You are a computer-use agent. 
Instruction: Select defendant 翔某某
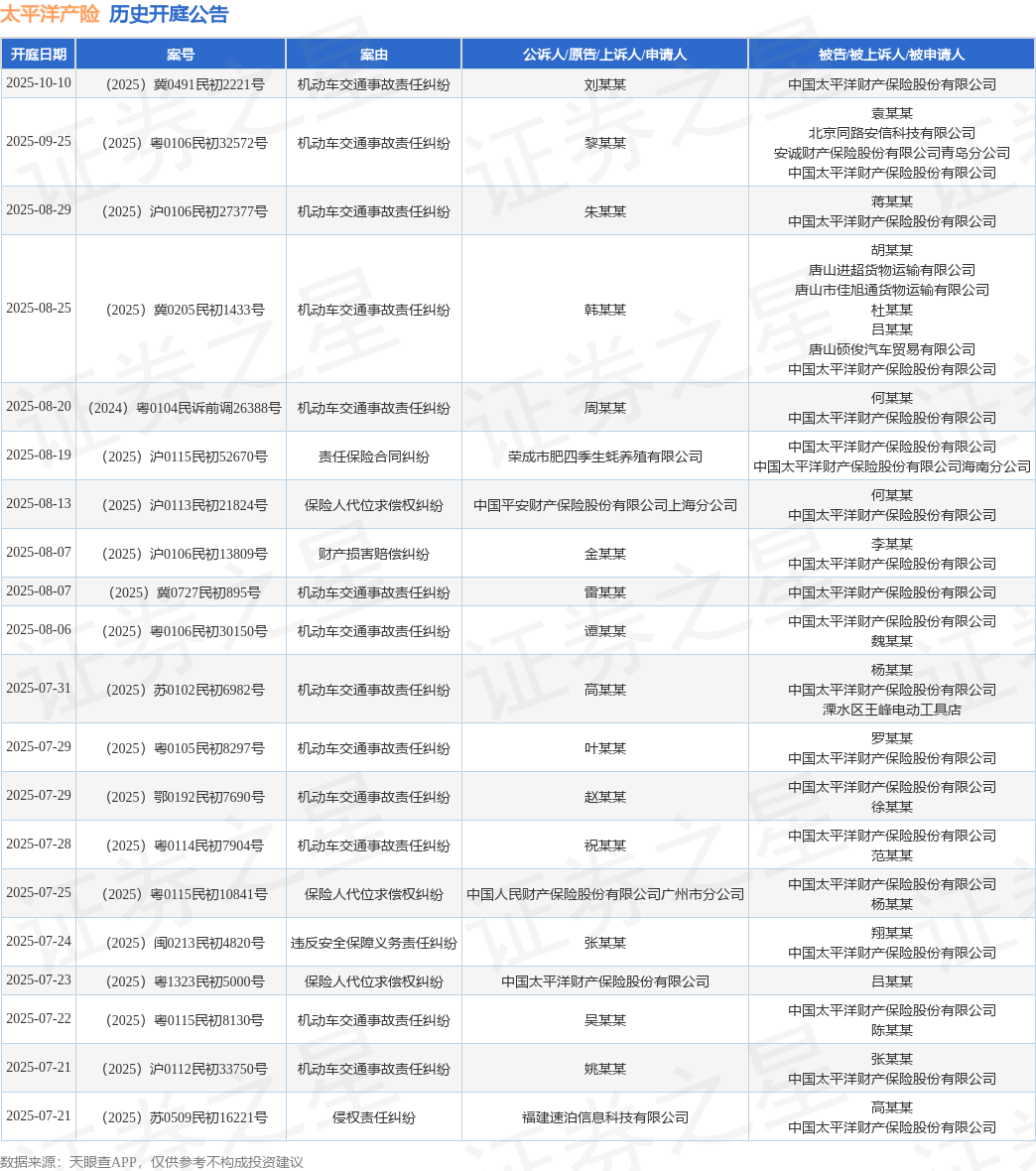pyautogui.click(x=892, y=933)
